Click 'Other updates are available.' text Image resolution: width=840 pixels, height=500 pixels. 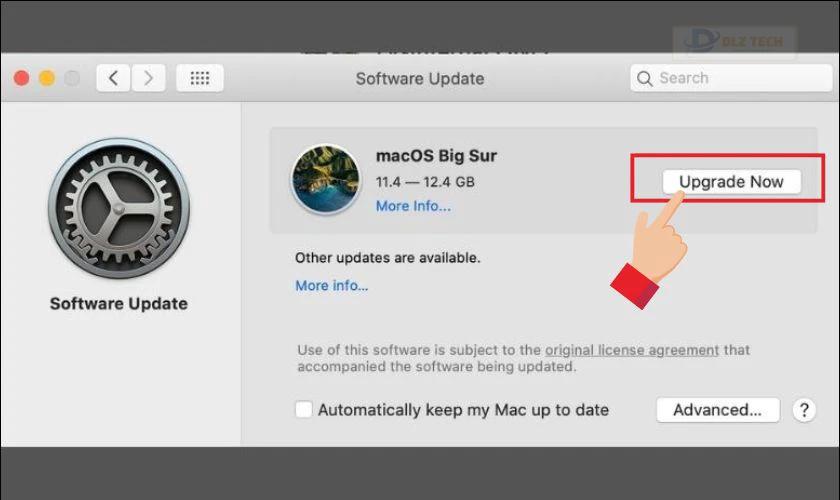(x=387, y=258)
